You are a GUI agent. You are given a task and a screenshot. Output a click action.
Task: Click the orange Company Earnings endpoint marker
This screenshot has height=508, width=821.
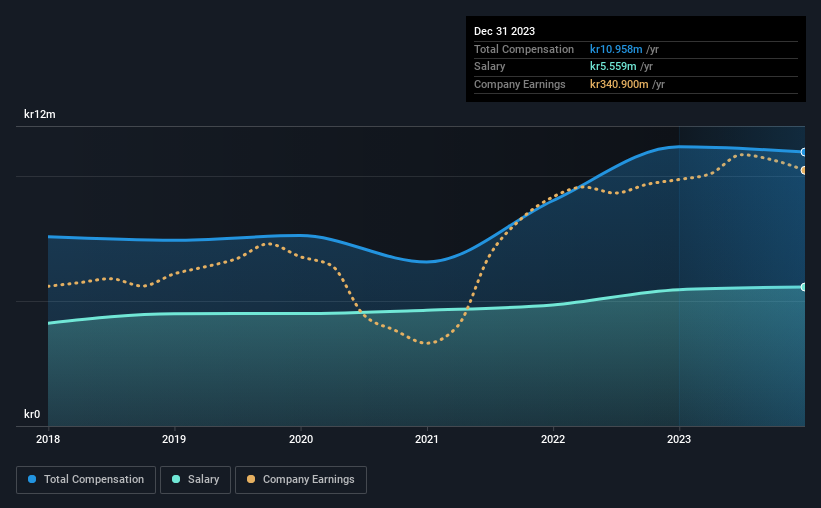(803, 170)
